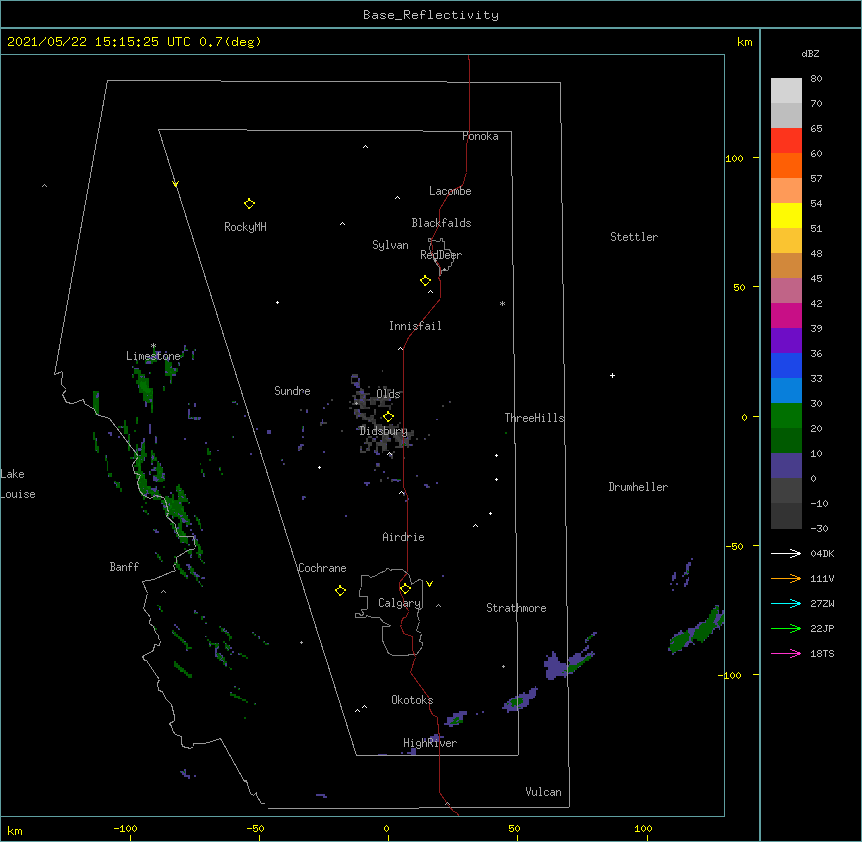Pick the red swatch below 65 dBZ
The height and width of the screenshot is (842, 862).
click(x=786, y=141)
